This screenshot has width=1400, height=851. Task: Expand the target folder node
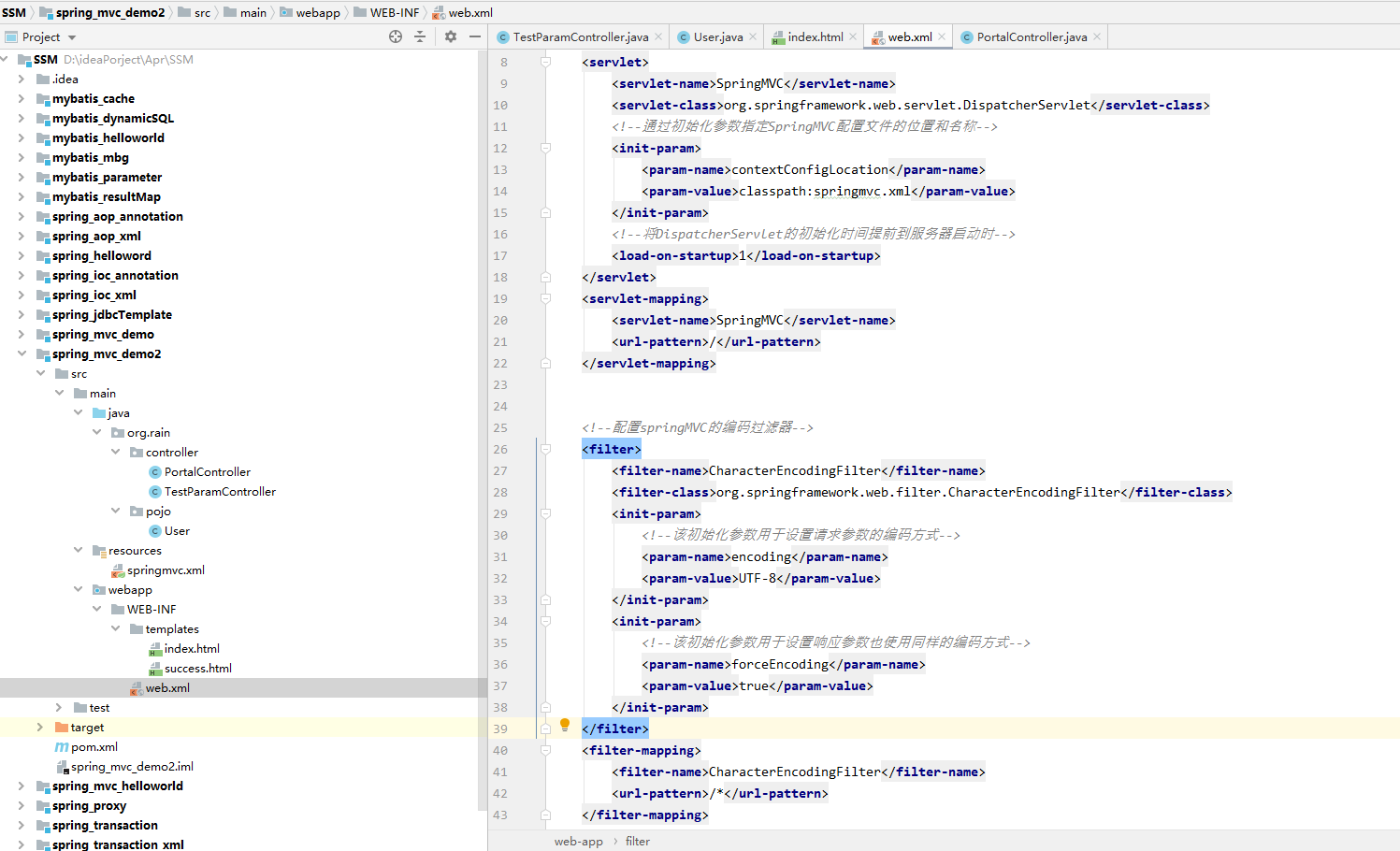pyautogui.click(x=40, y=727)
